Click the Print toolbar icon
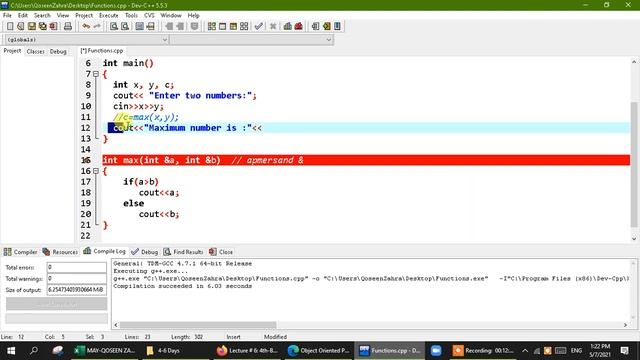Screen dimensions: 640x360 [x=68, y=26]
